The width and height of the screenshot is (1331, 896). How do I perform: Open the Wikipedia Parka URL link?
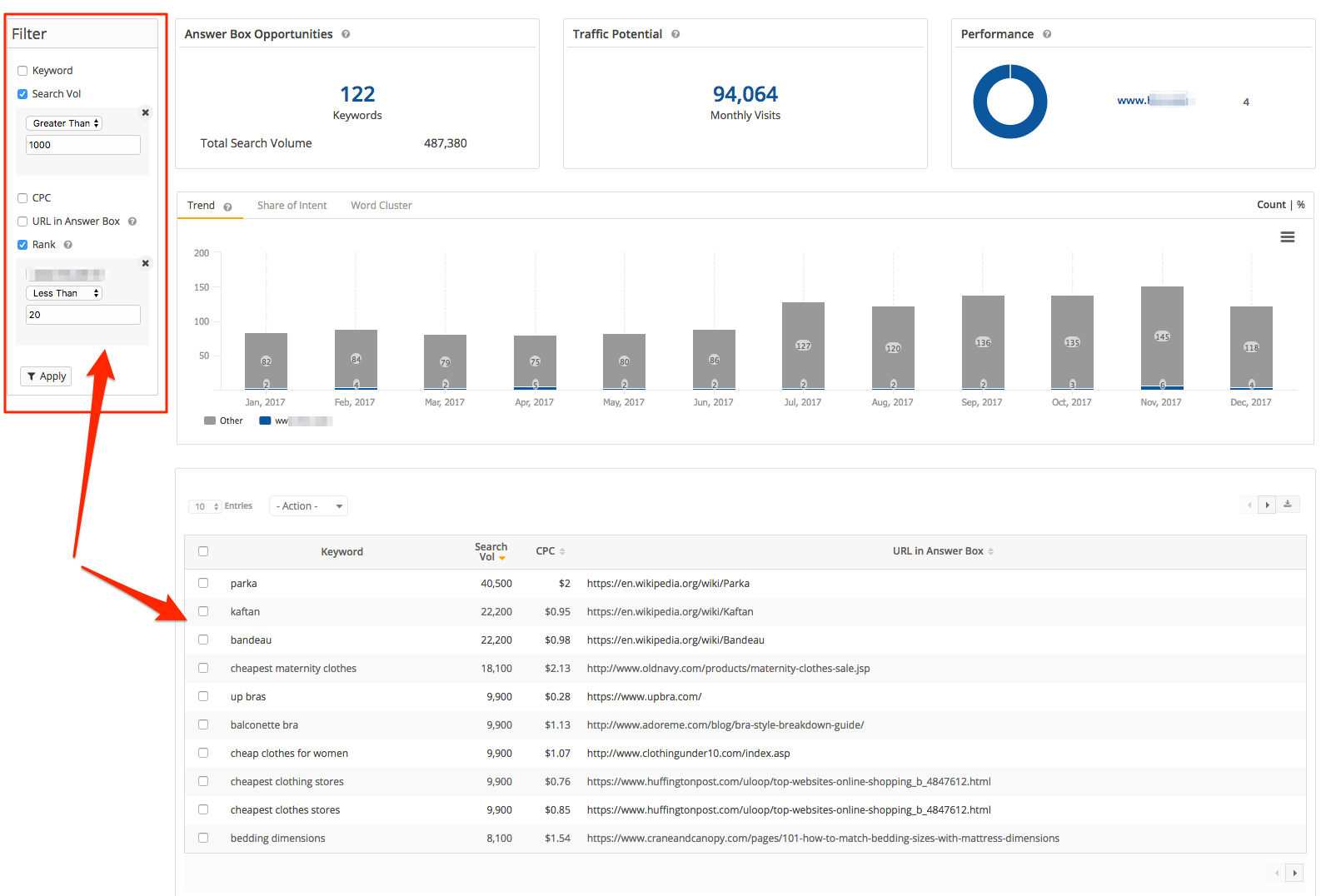(668, 584)
